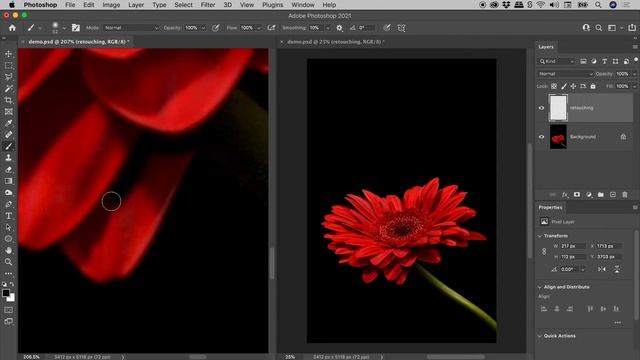Open brush Opacity slider dropdown

pyautogui.click(x=203, y=28)
